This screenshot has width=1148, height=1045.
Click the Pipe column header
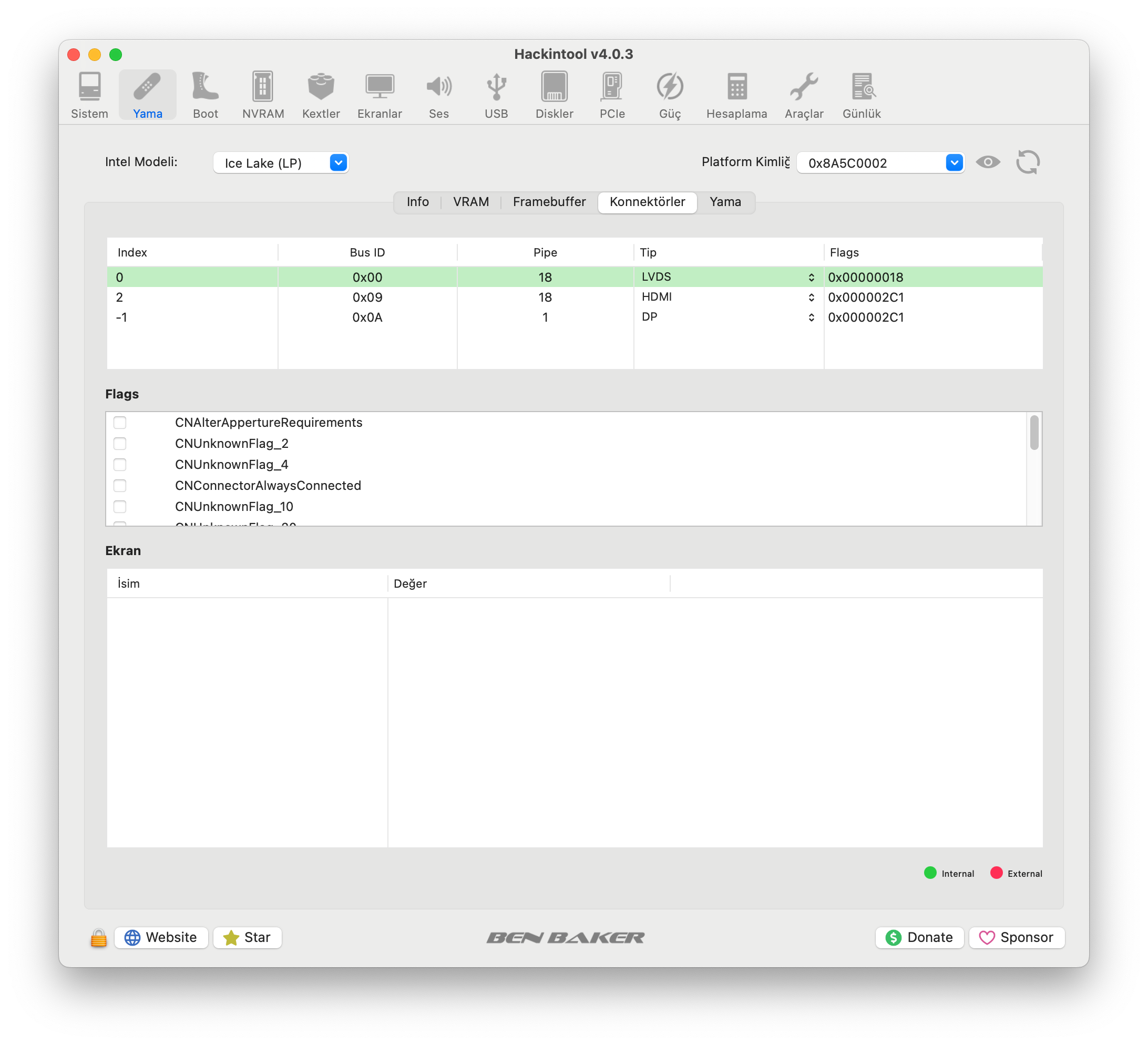545,253
